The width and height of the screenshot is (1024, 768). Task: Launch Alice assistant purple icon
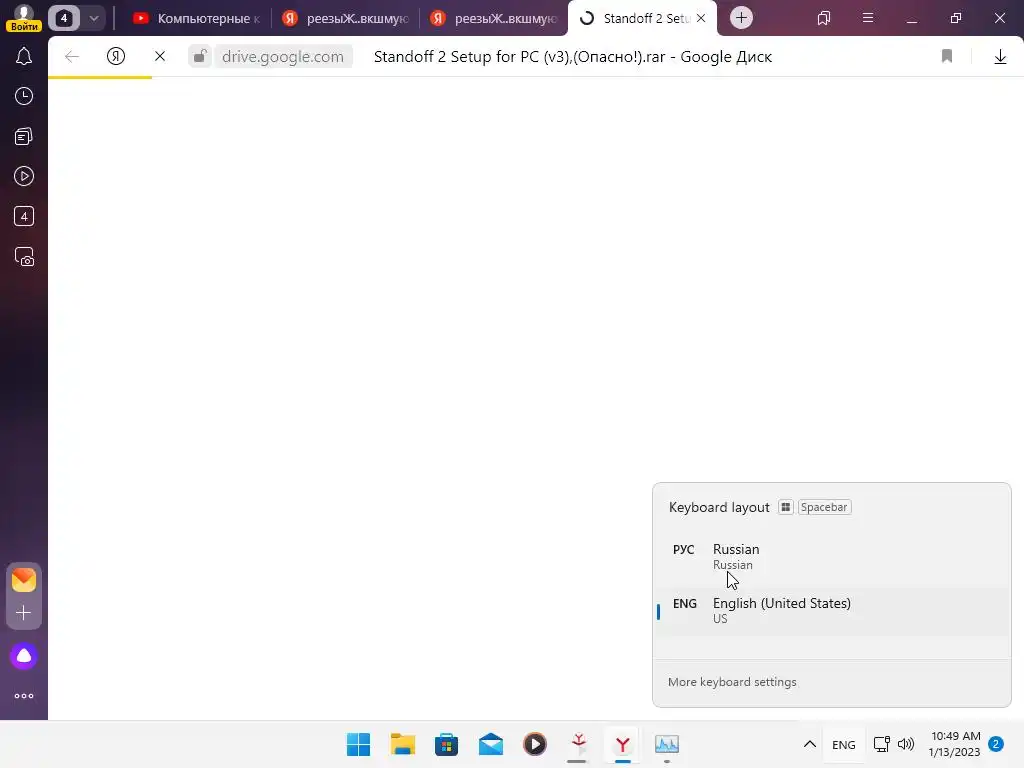(x=24, y=656)
